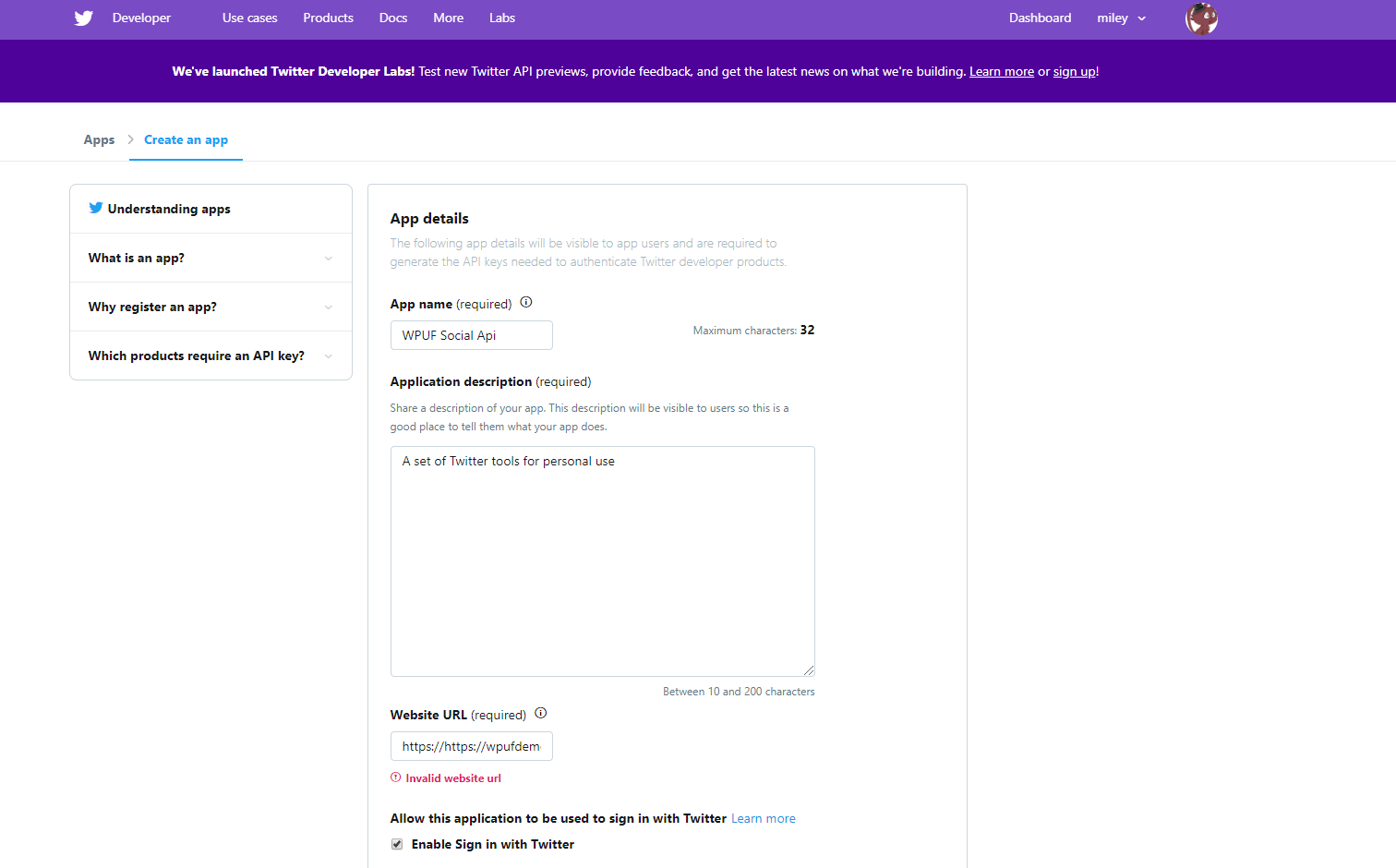Click the Invalid website url warning icon
Screen dimensions: 1396x868
[x=395, y=778]
